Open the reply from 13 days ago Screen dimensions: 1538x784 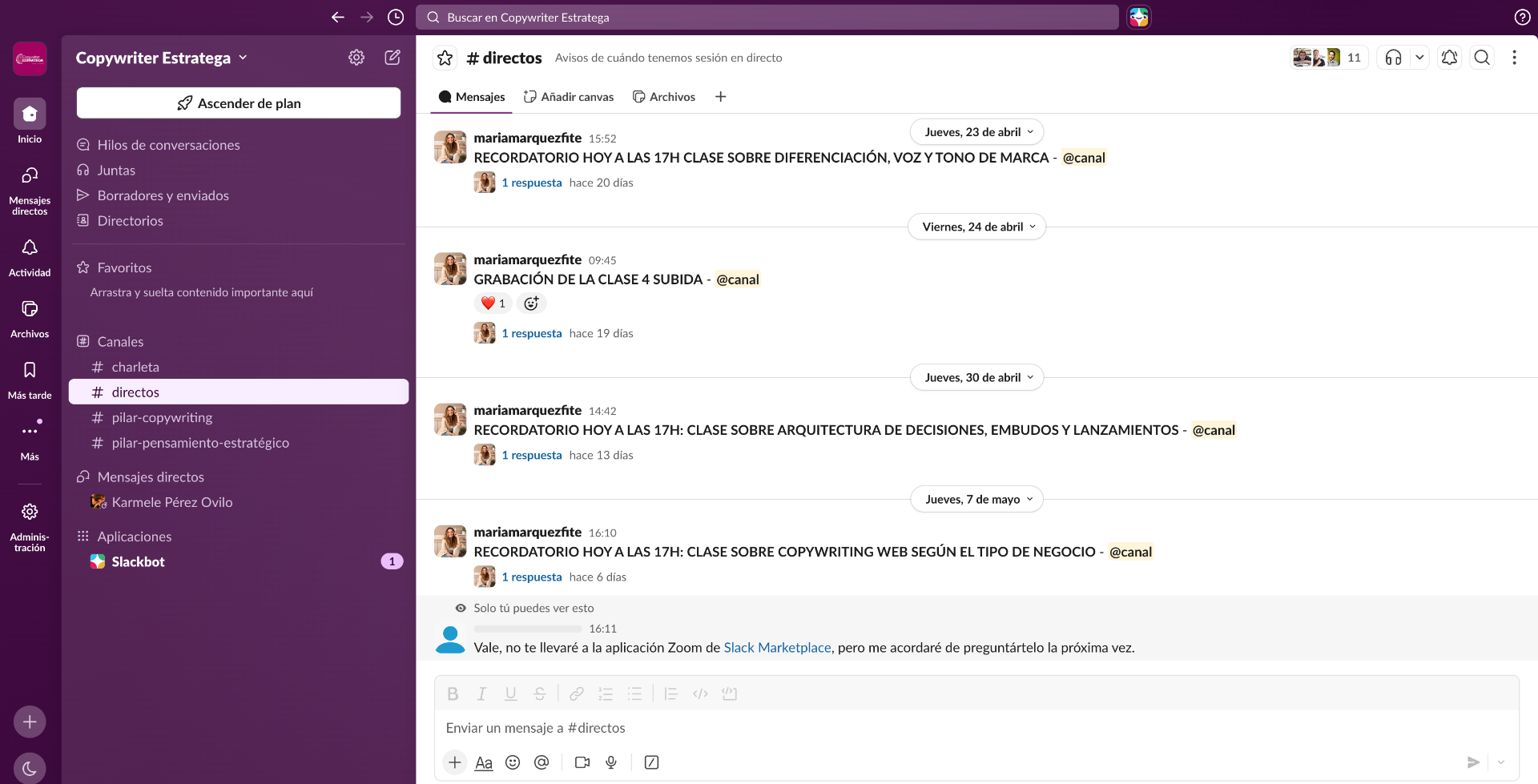(532, 455)
